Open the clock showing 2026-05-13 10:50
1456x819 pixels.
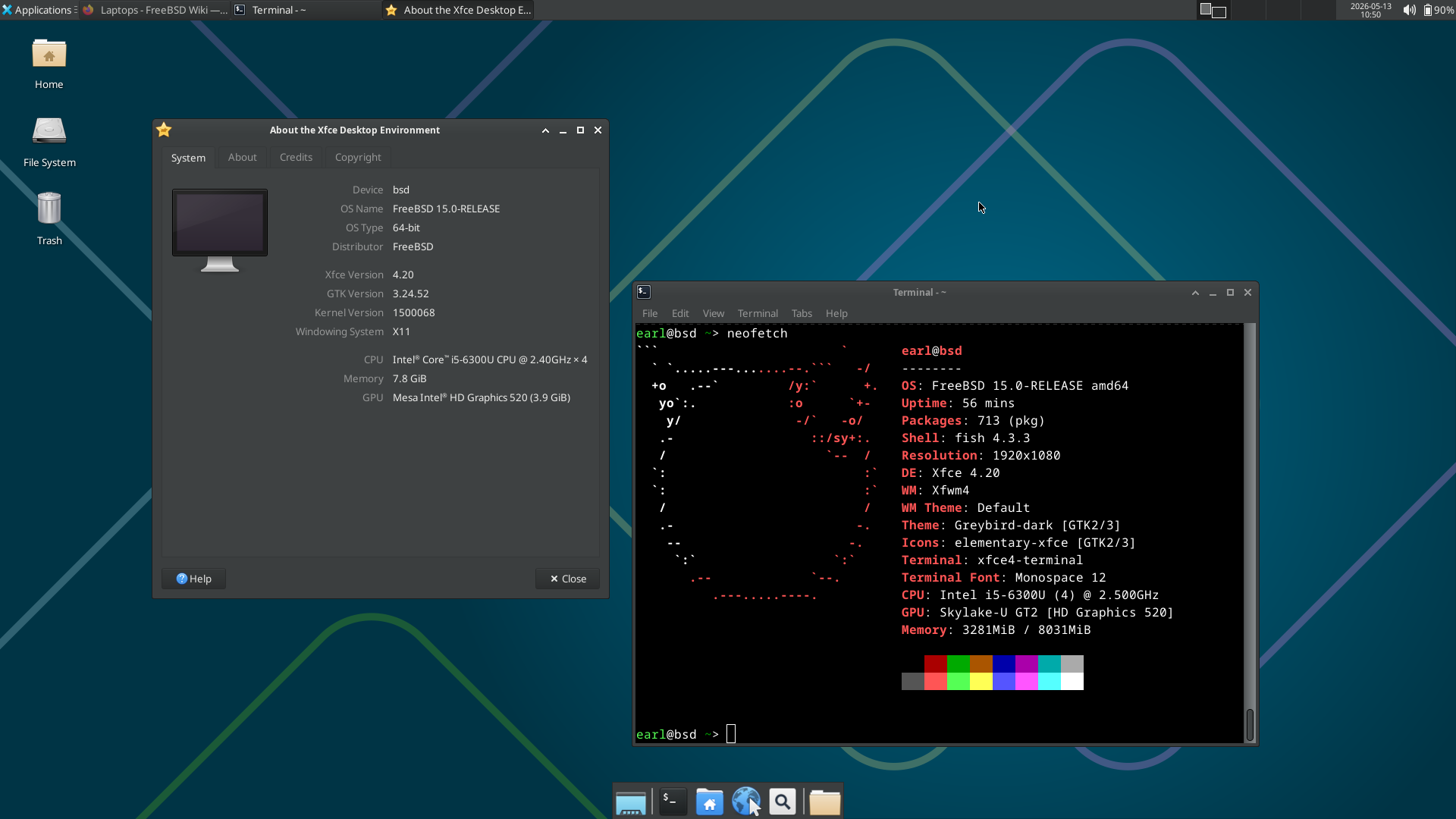click(1370, 10)
